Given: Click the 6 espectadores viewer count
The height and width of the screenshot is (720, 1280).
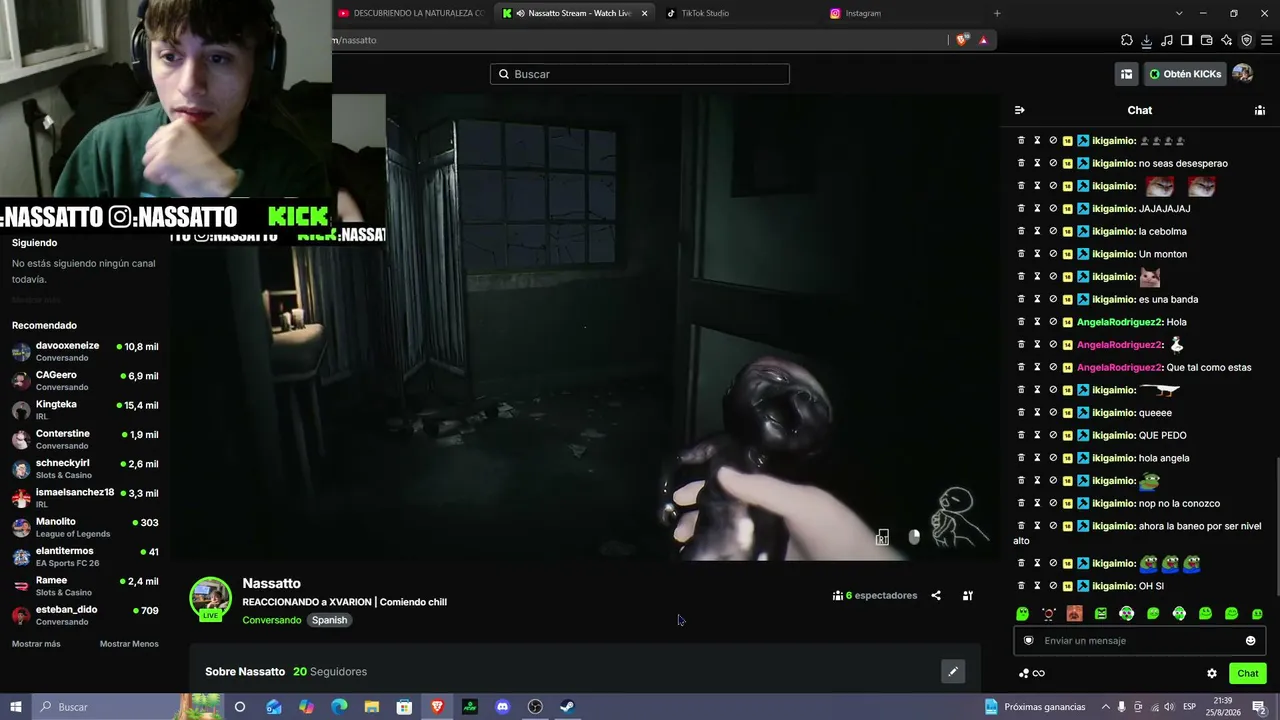Looking at the screenshot, I should click(x=874, y=595).
